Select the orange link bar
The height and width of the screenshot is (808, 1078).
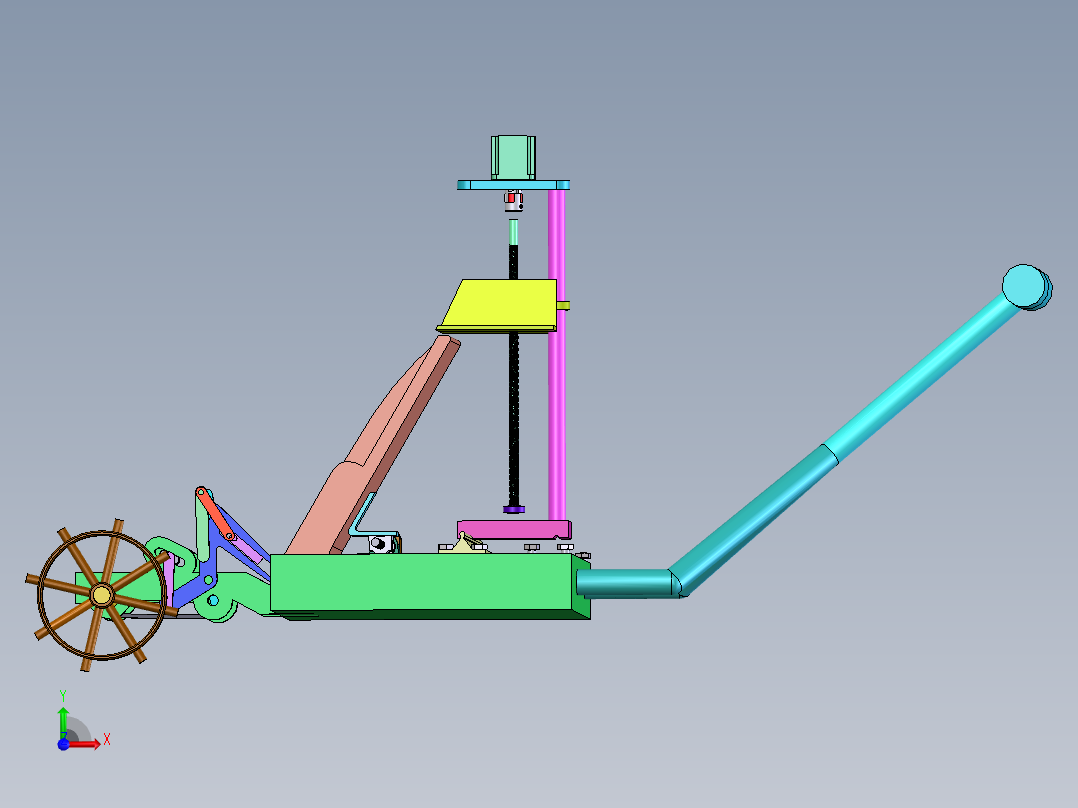click(214, 514)
